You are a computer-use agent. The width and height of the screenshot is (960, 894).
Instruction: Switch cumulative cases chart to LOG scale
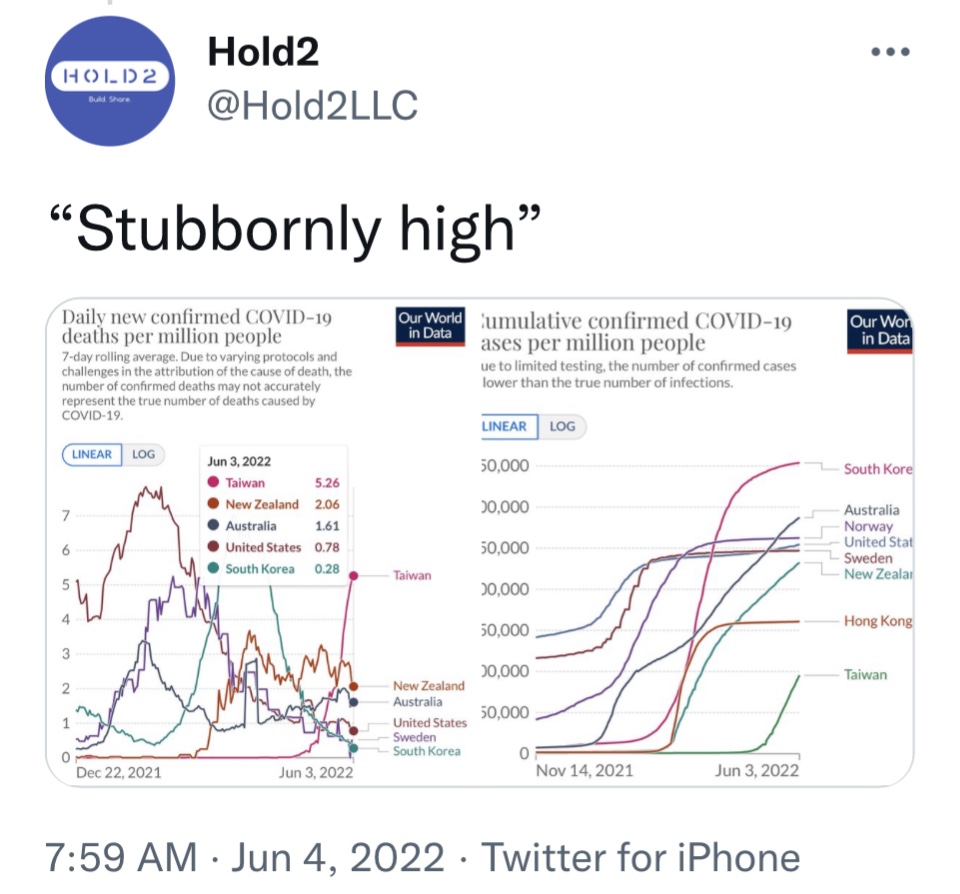coord(563,426)
